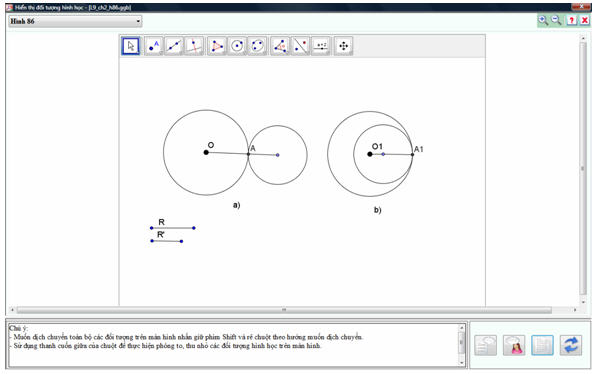Open the Hình 86 dropdown list
The image size is (595, 374).
point(75,21)
